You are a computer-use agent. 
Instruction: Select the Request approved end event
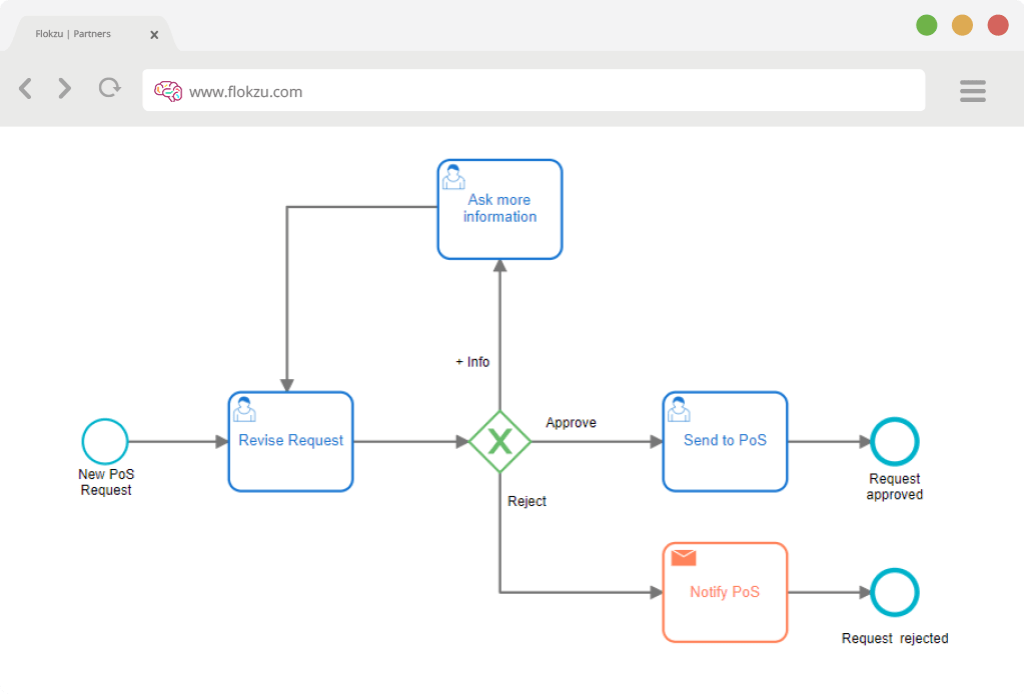pyautogui.click(x=895, y=442)
